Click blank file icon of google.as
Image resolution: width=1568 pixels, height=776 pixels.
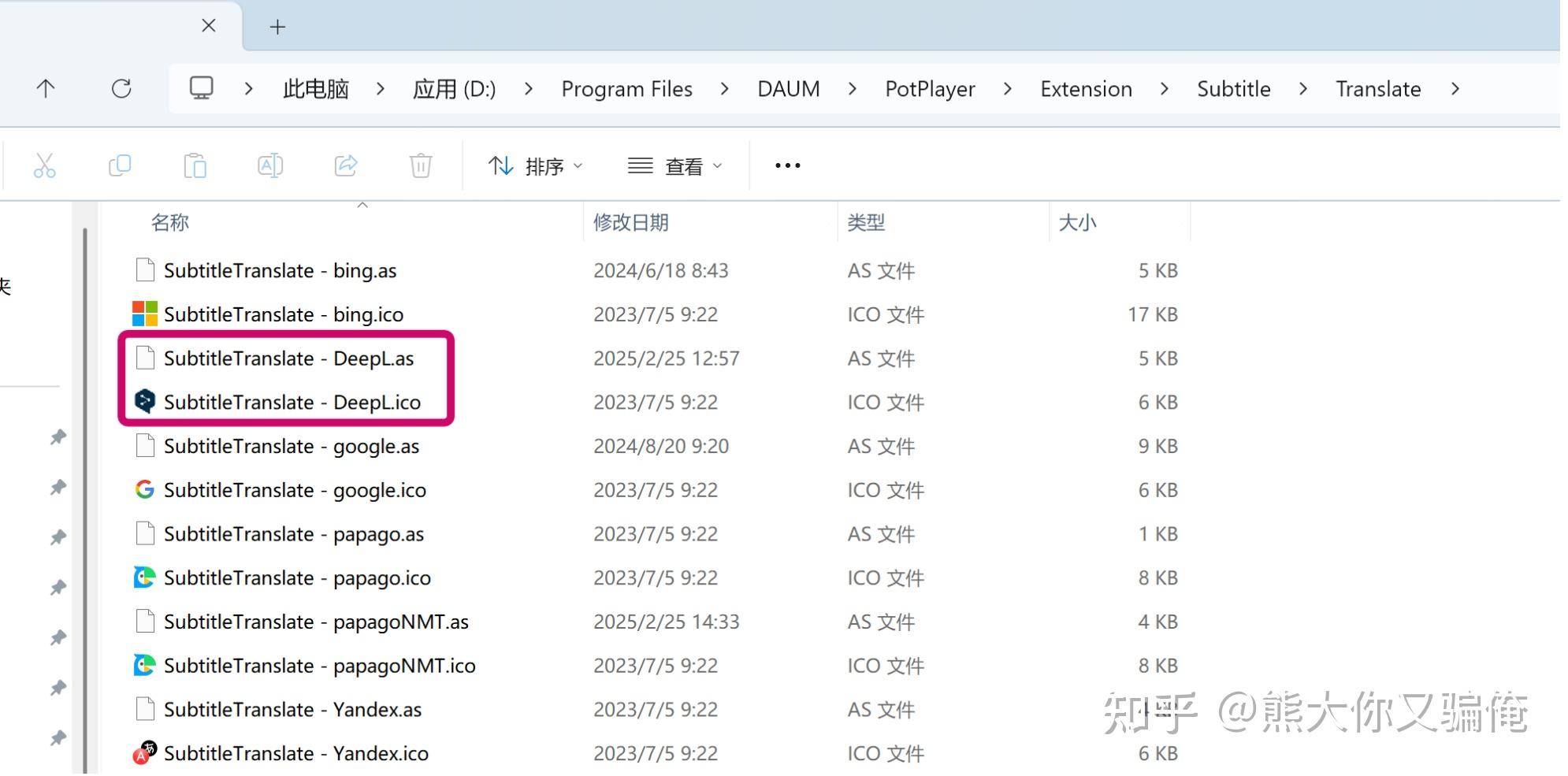(145, 446)
